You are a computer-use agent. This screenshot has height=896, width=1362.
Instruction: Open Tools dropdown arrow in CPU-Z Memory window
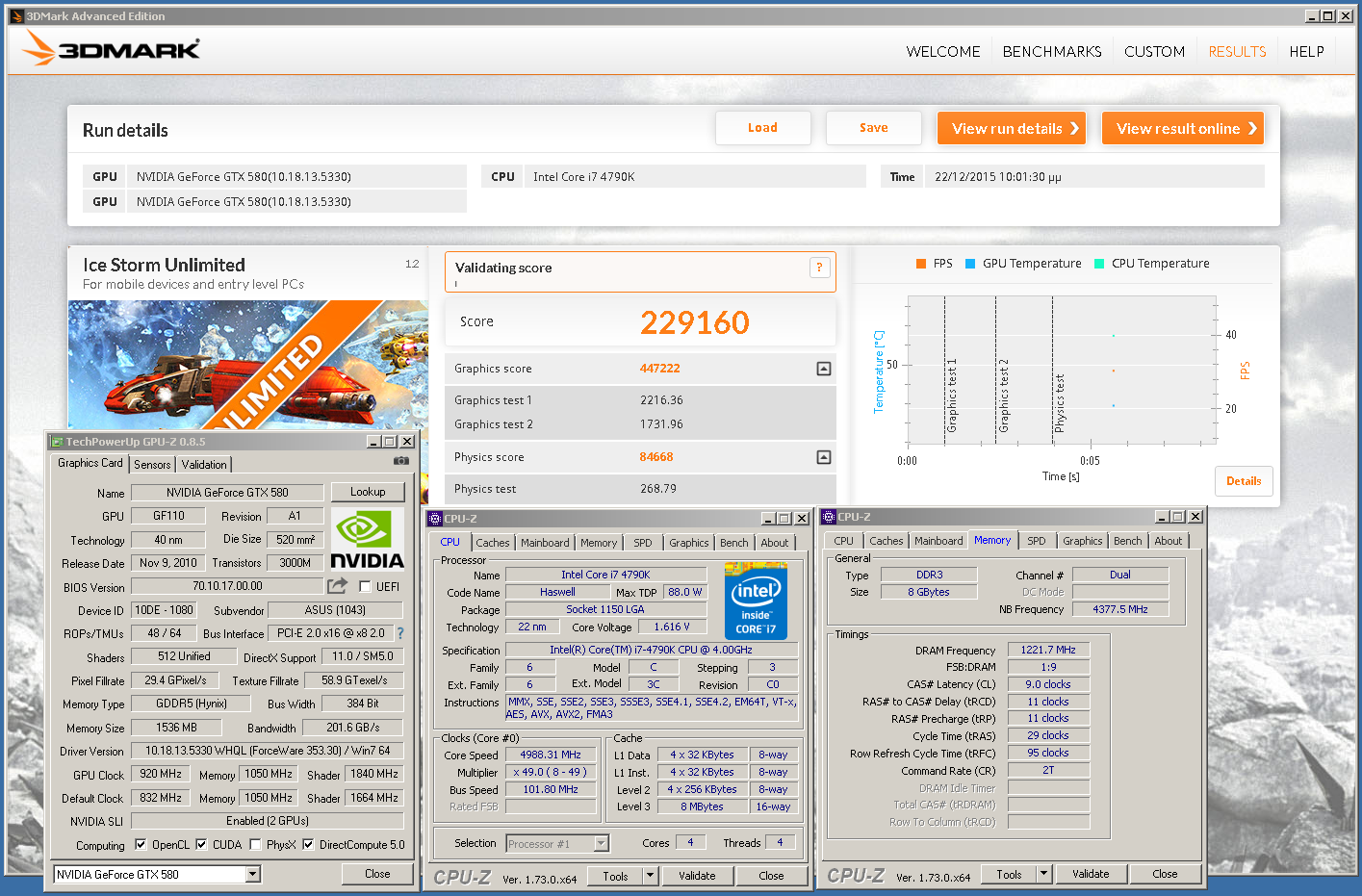[1043, 874]
